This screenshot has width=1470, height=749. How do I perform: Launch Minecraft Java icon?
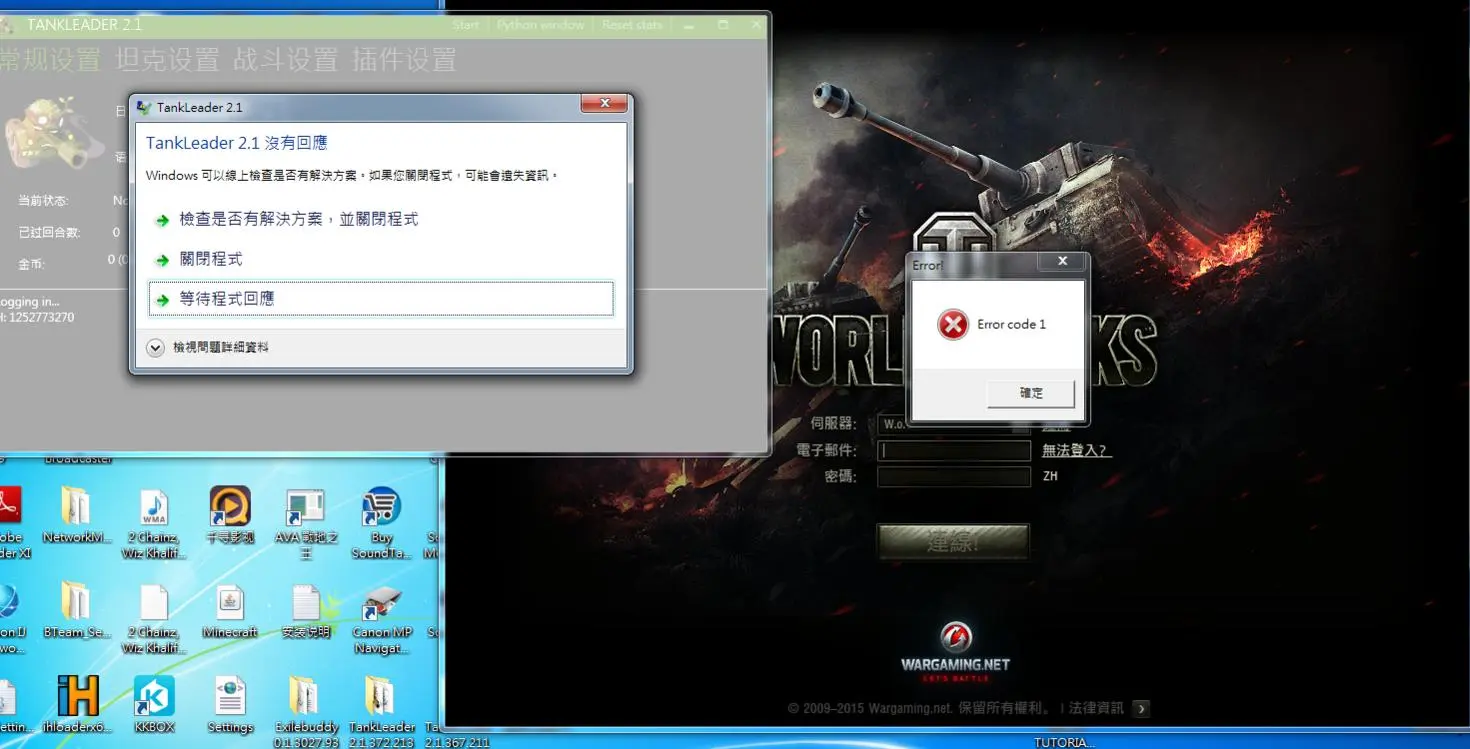(x=230, y=610)
